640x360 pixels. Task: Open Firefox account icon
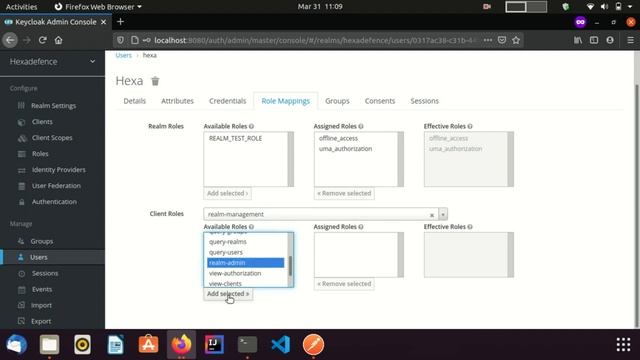(610, 40)
